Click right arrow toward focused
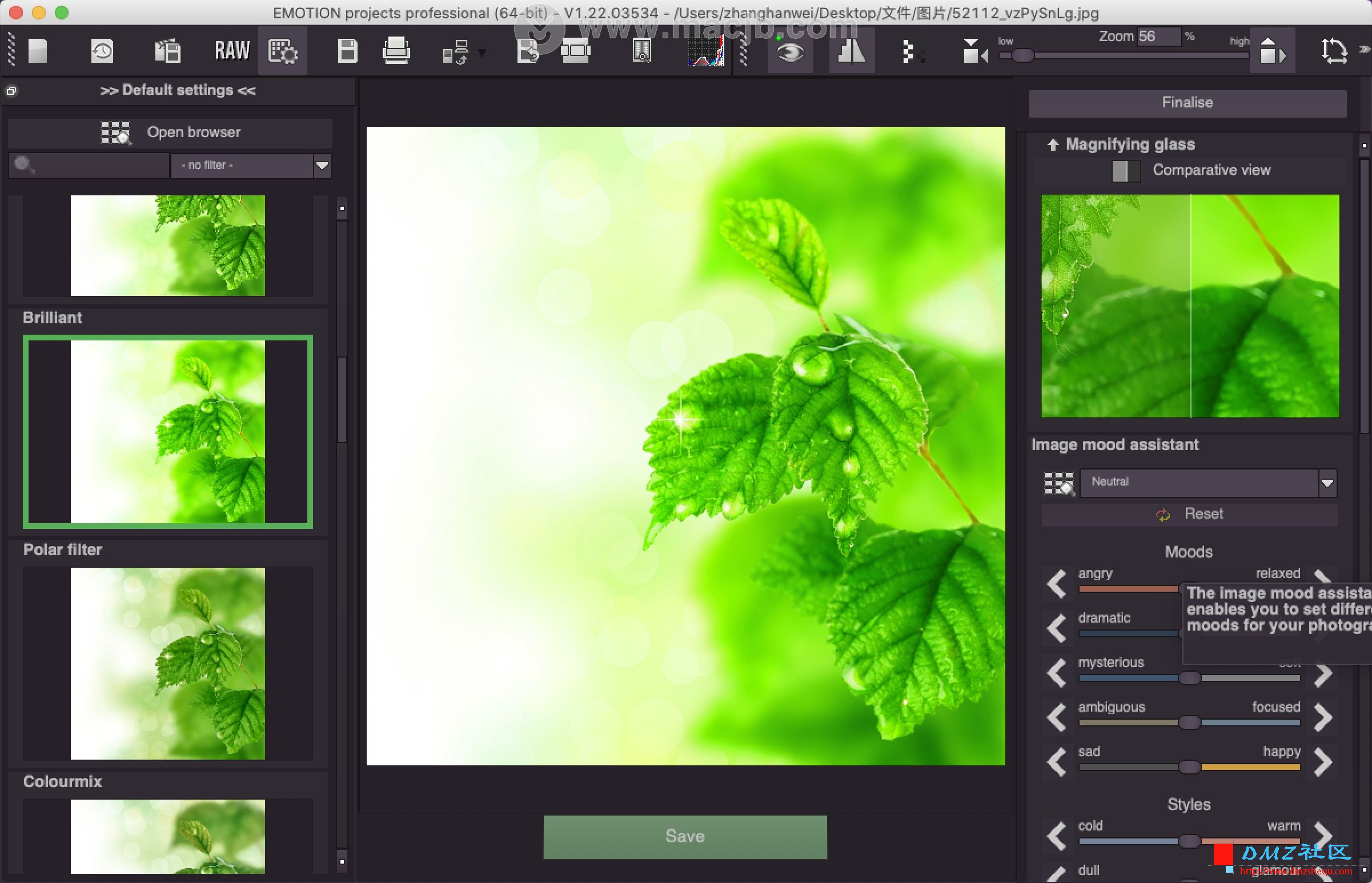 pyautogui.click(x=1322, y=717)
